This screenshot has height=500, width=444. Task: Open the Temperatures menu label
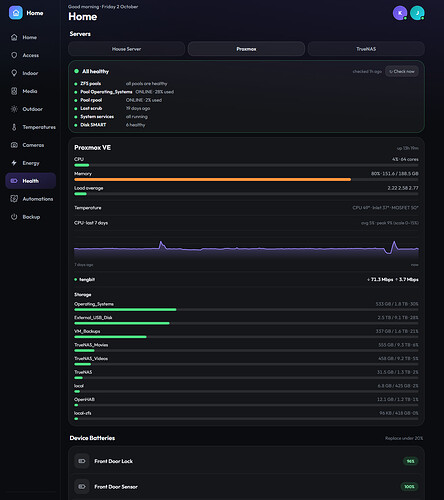(x=39, y=127)
